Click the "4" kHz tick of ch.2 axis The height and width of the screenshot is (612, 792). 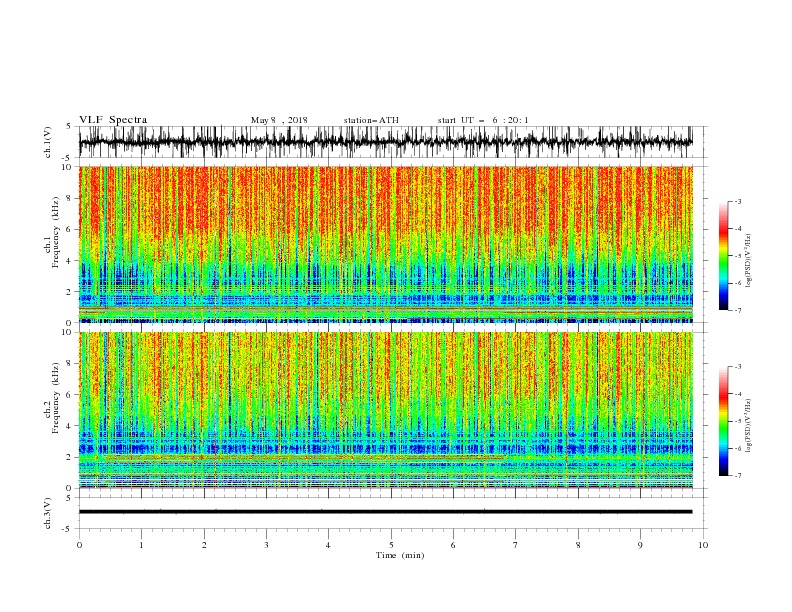(70, 426)
